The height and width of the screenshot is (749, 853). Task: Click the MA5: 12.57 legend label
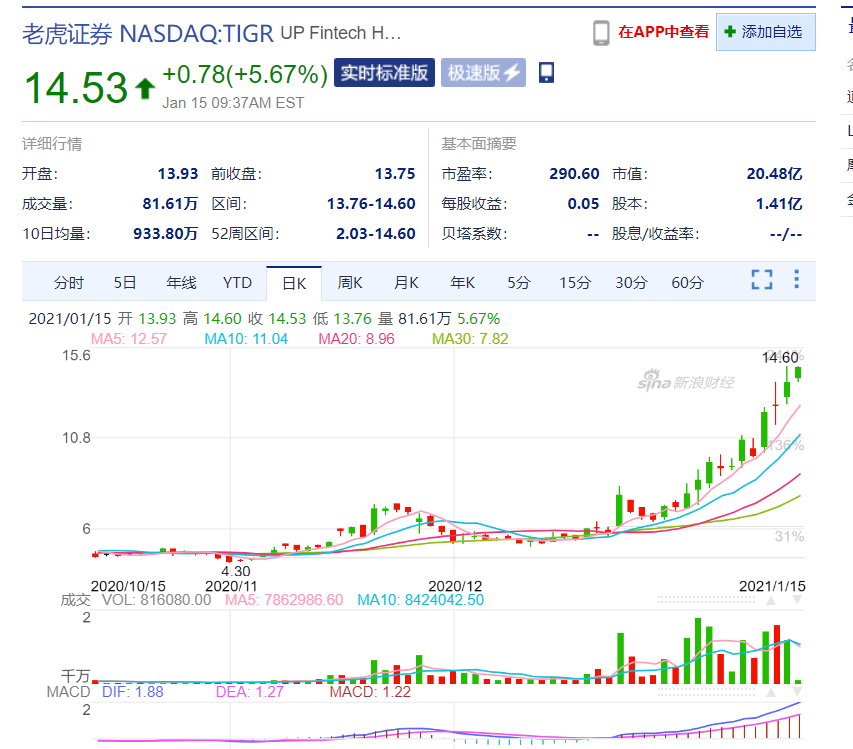point(129,339)
